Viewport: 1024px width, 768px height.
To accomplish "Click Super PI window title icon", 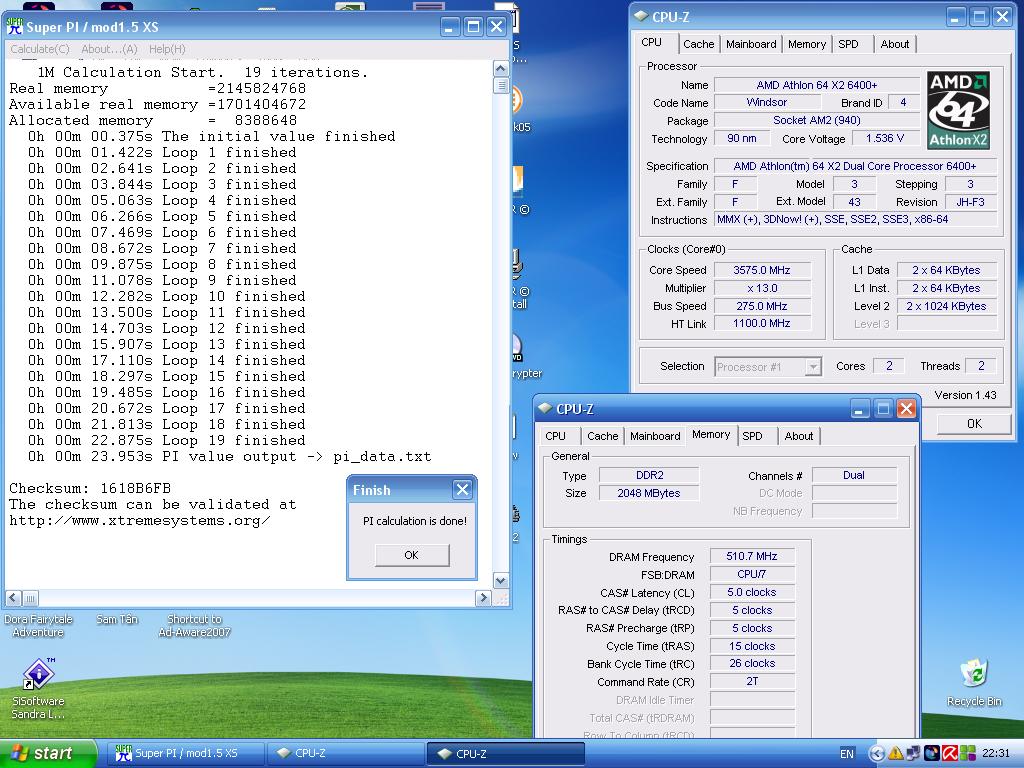I will click(14, 26).
